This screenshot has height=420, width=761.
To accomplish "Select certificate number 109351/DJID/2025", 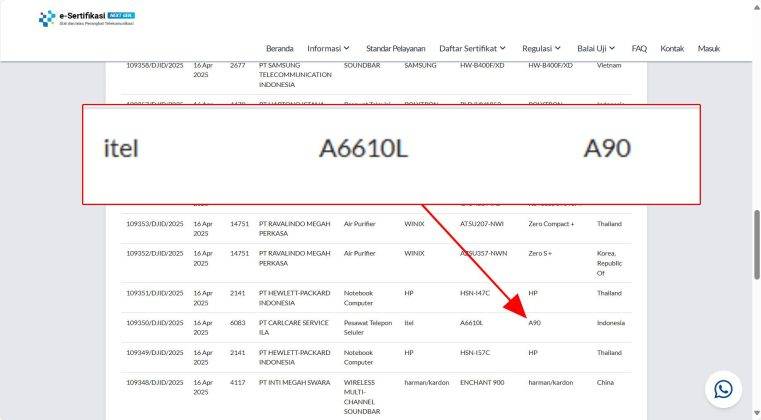I will 155,293.
